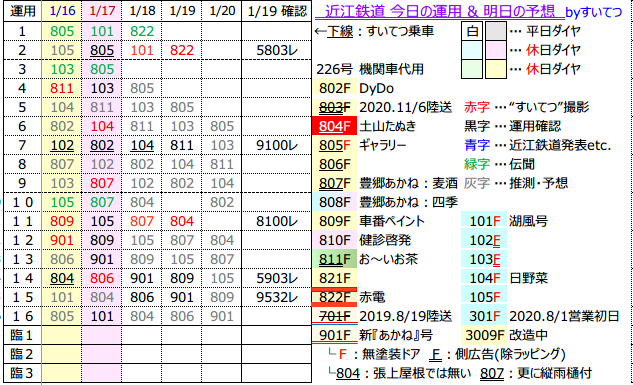Click the 101F 湖風号 cell
Screen dimensions: 633x385
[x=484, y=221]
